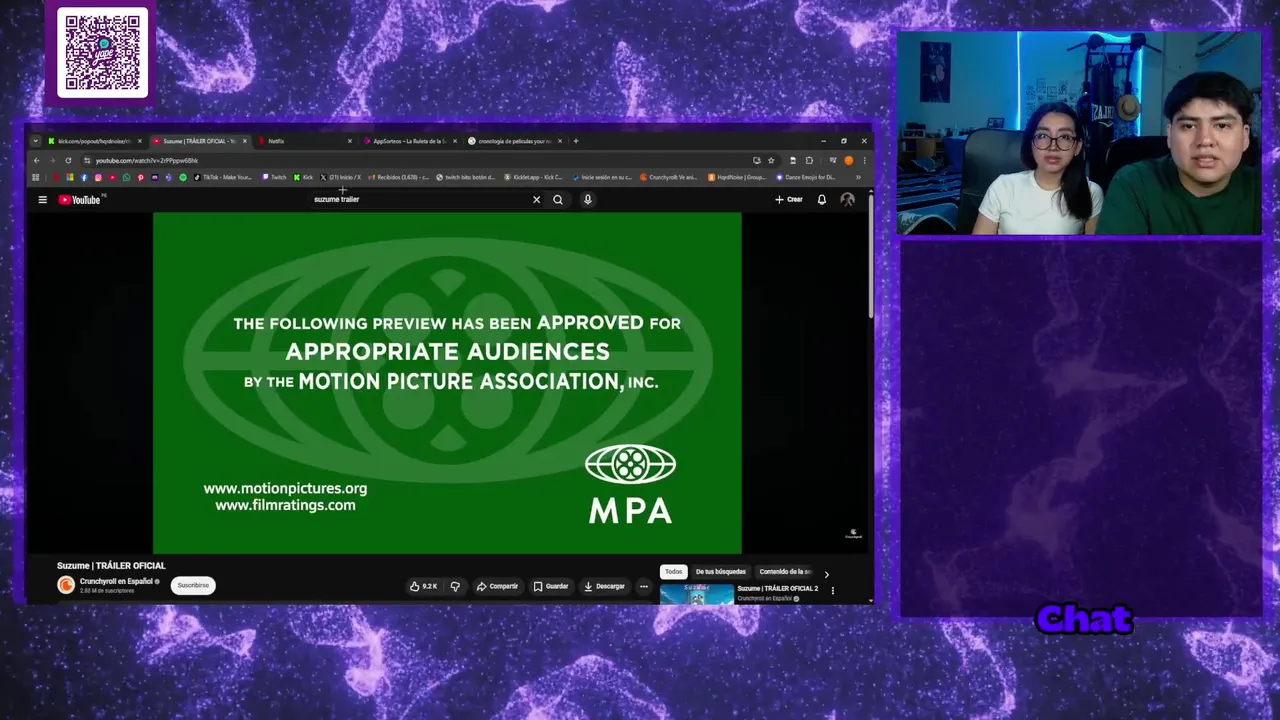Image resolution: width=1280 pixels, height=720 pixels.
Task: Switch to the Netflix tab
Action: point(305,141)
